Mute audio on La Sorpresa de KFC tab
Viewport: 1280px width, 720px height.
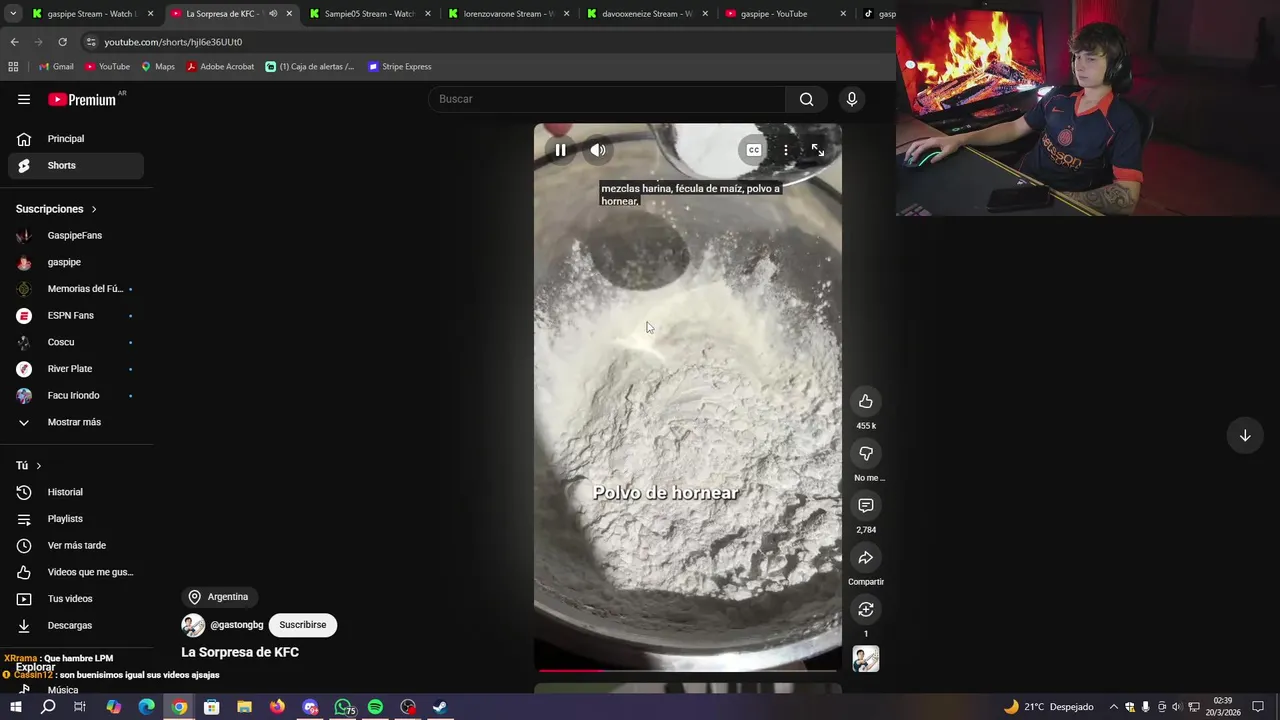(273, 14)
